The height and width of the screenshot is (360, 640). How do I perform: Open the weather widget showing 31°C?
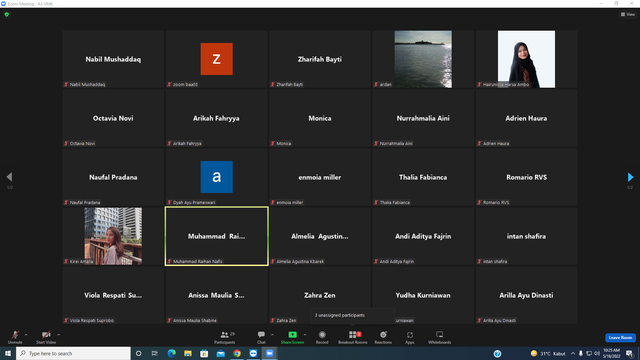pos(548,353)
